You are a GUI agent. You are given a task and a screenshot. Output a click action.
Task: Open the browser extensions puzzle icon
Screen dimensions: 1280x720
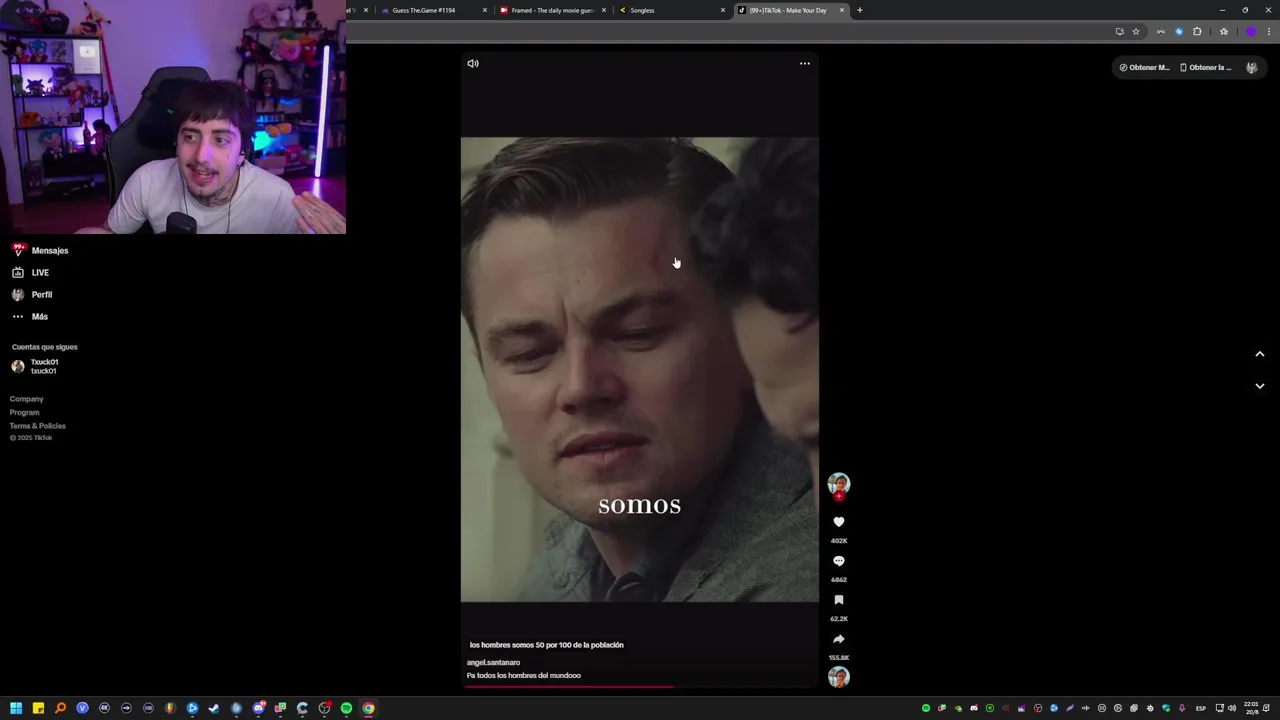(1197, 32)
